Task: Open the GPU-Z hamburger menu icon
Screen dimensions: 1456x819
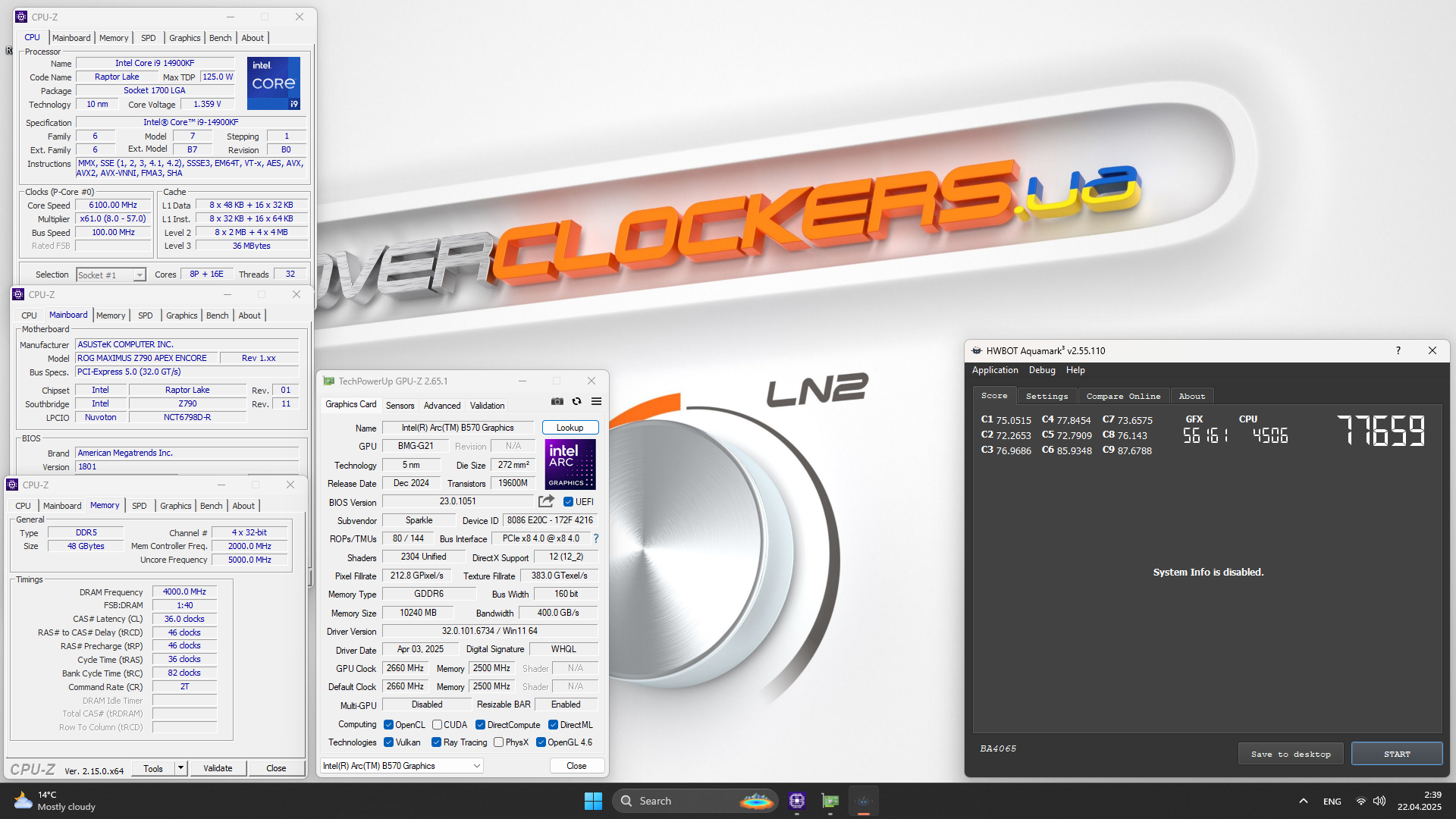Action: (x=597, y=401)
